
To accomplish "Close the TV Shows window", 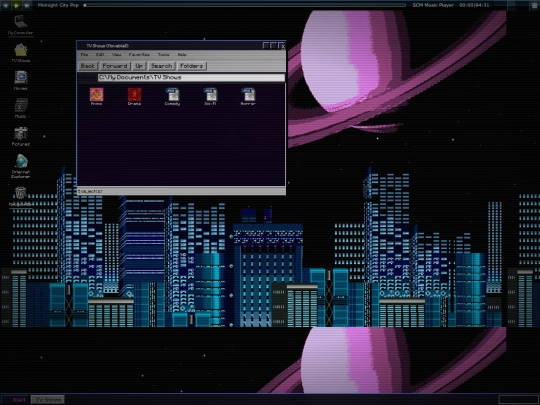I will point(282,45).
